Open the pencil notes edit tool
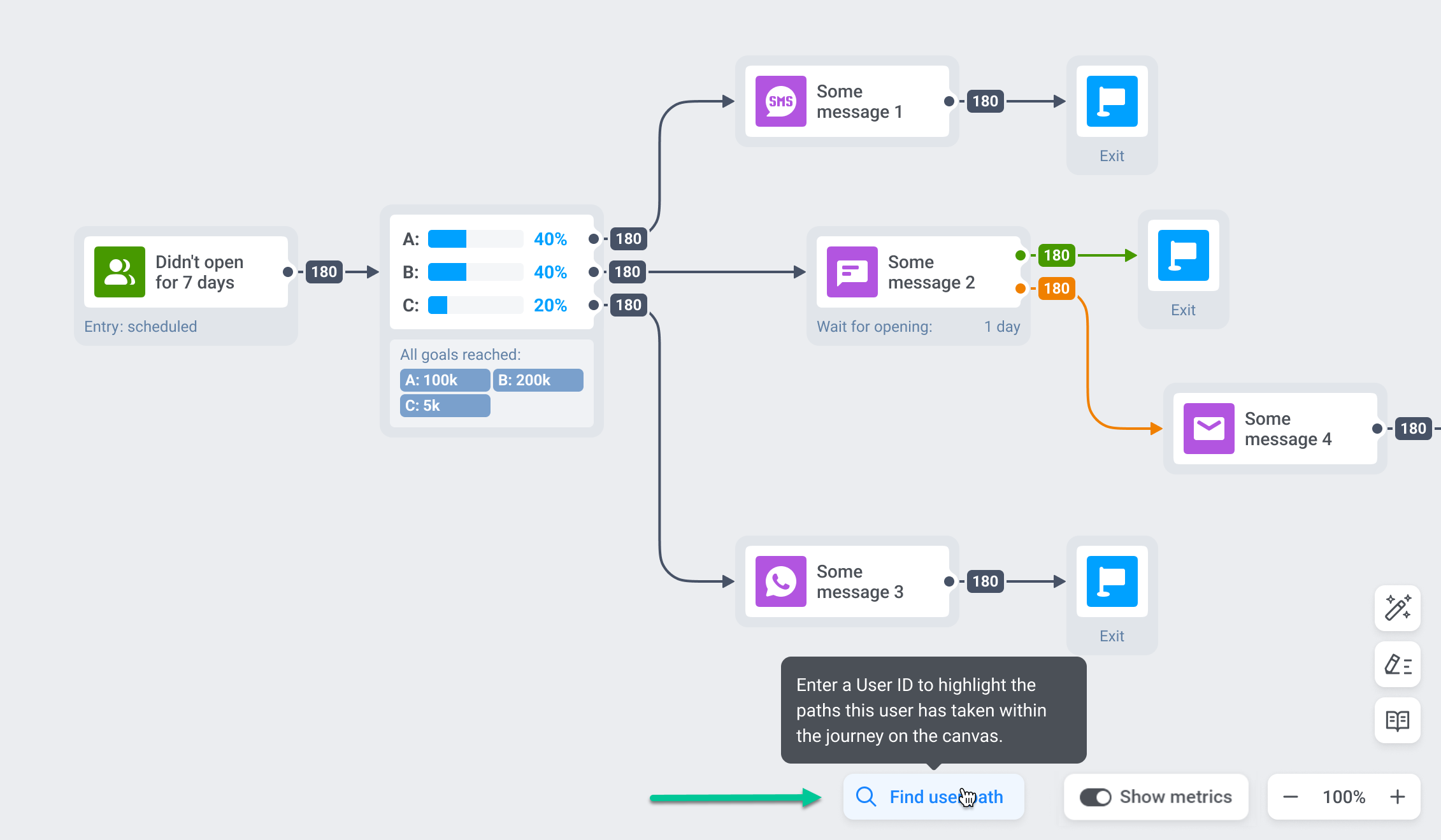 point(1398,664)
